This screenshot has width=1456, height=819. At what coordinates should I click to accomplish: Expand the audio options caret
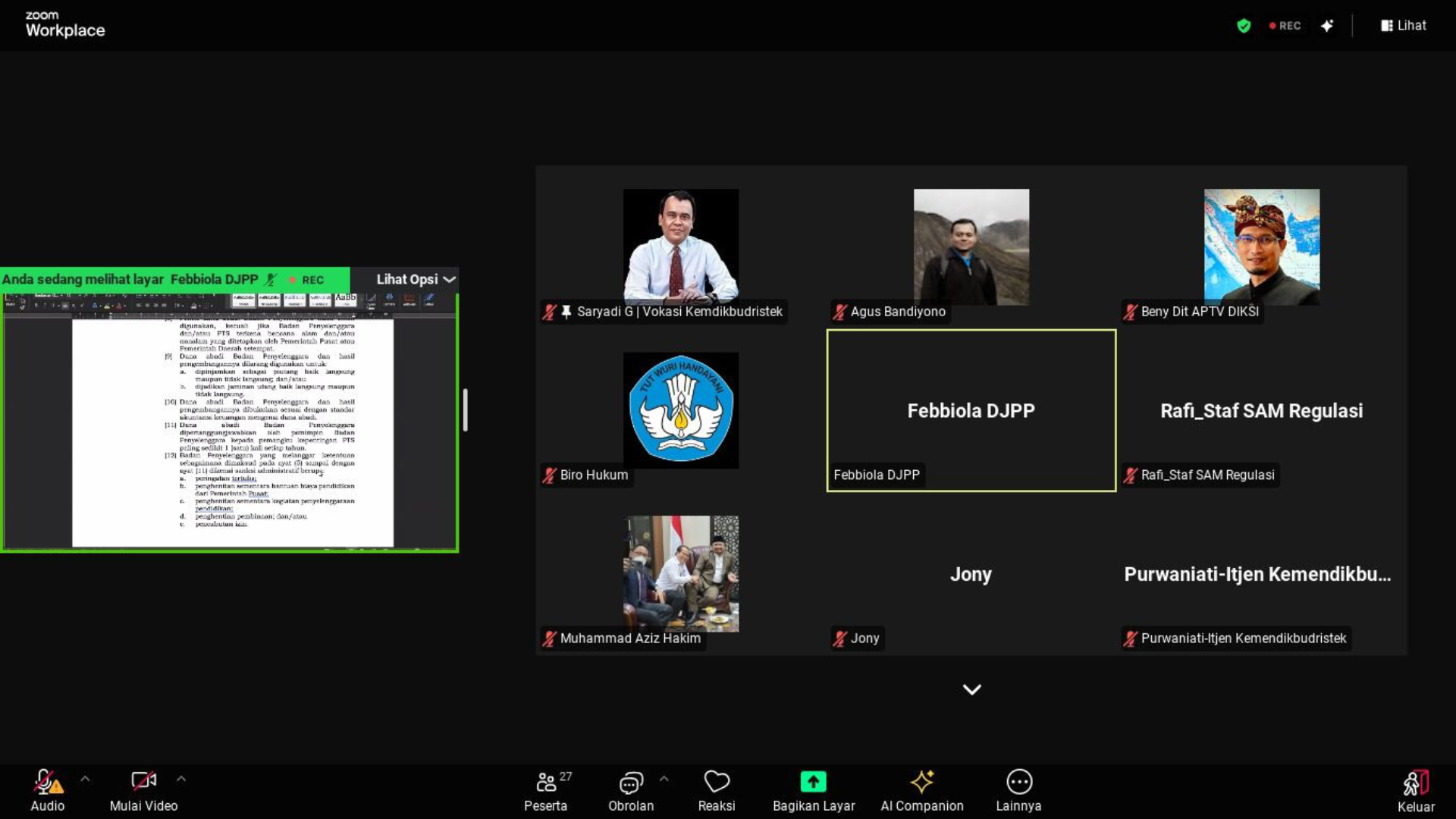point(85,779)
